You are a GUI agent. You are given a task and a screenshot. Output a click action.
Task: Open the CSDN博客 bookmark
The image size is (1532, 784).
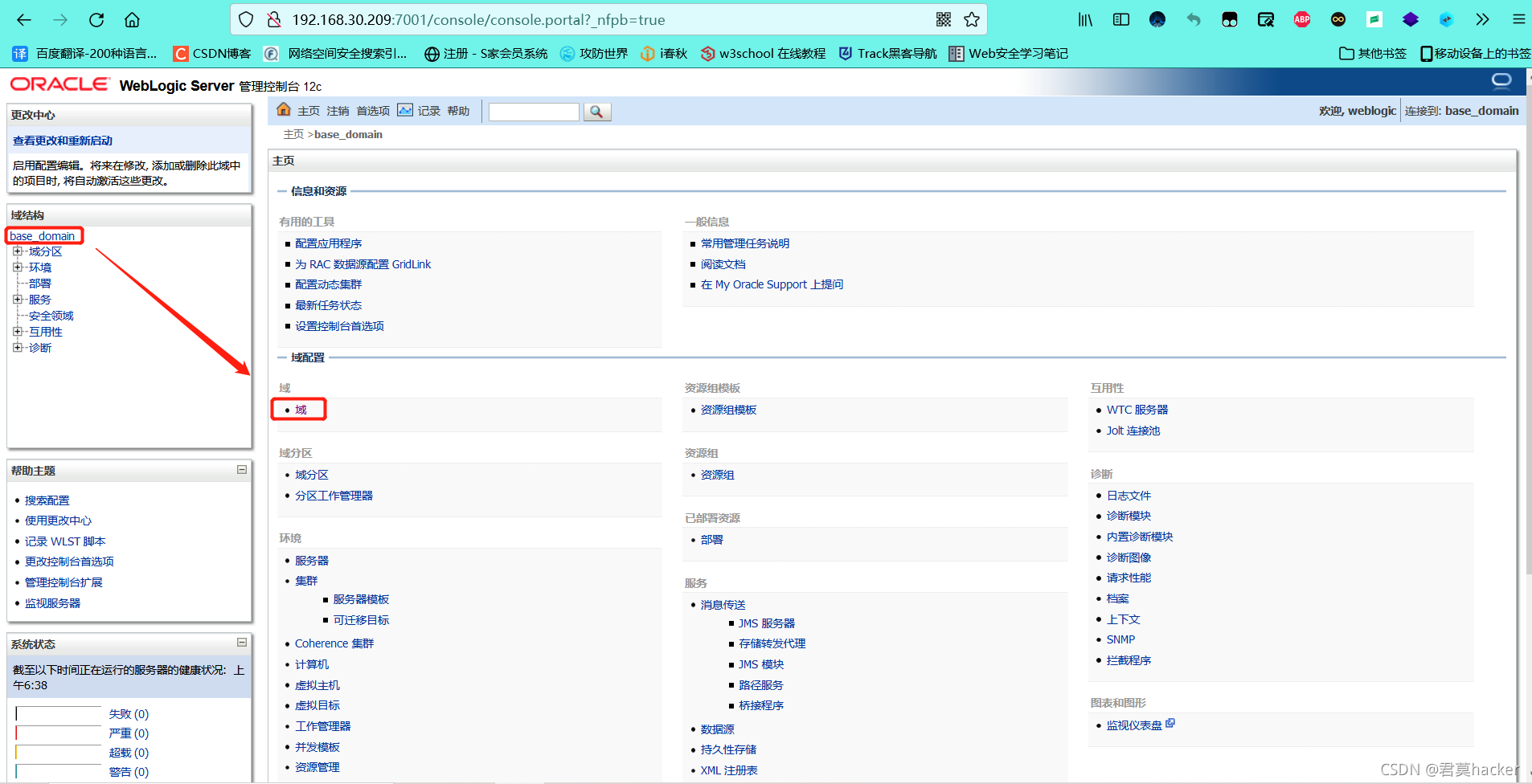pos(212,54)
